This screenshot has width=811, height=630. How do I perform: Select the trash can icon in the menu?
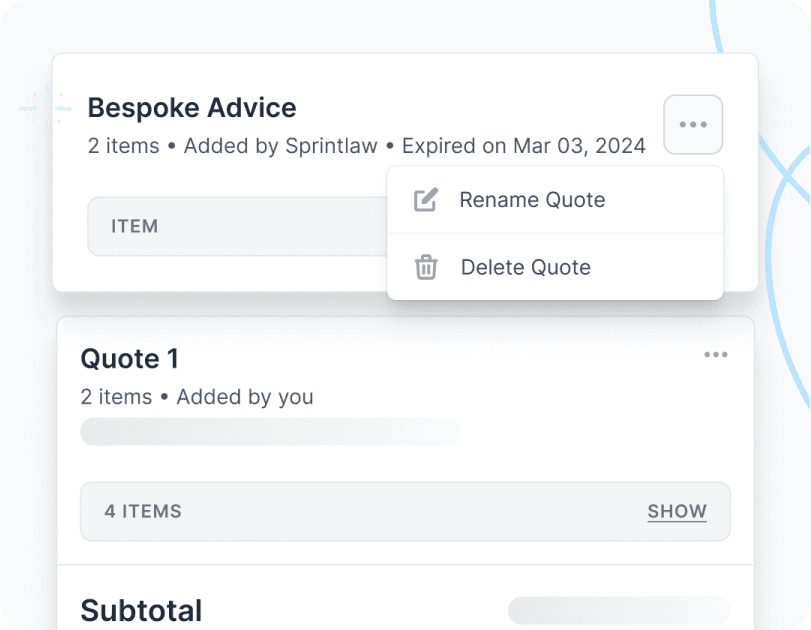pyautogui.click(x=426, y=267)
